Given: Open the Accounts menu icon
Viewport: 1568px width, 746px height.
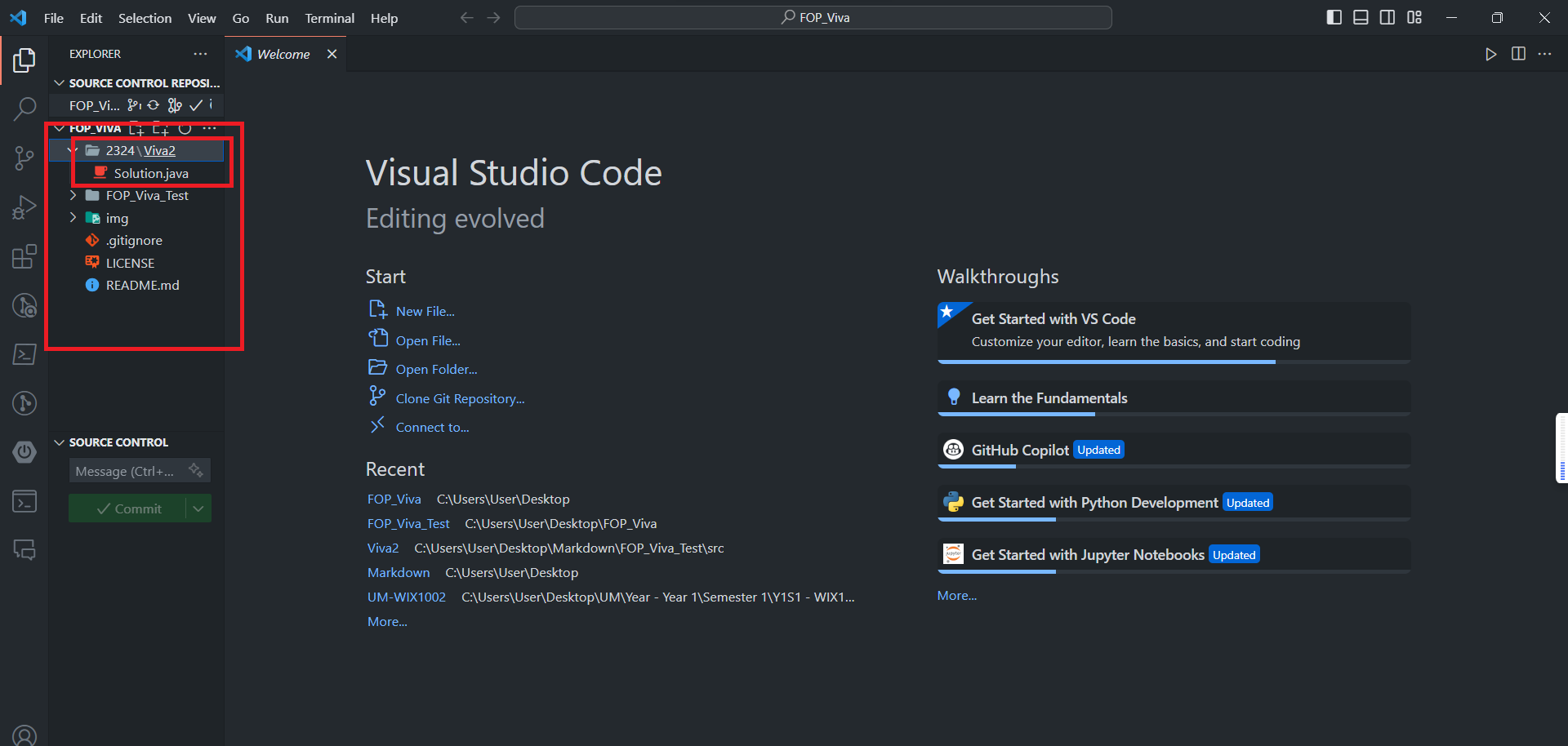Looking at the screenshot, I should click(24, 735).
